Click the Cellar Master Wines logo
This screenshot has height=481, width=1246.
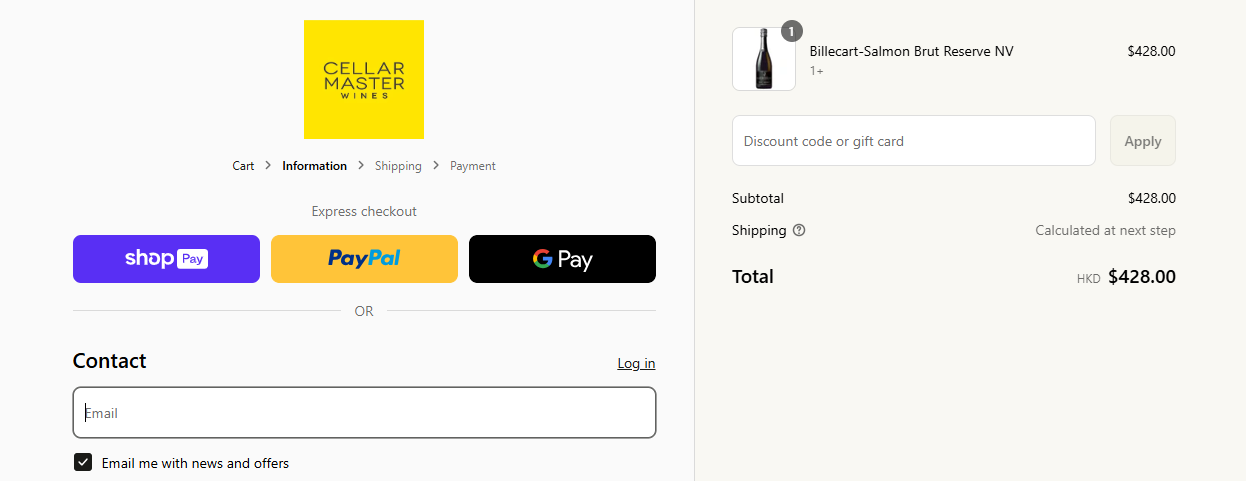coord(364,80)
